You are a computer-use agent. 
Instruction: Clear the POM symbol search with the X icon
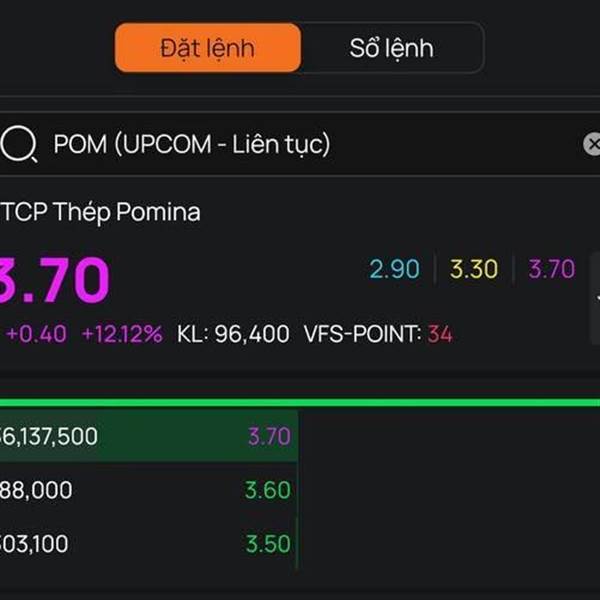[x=592, y=145]
